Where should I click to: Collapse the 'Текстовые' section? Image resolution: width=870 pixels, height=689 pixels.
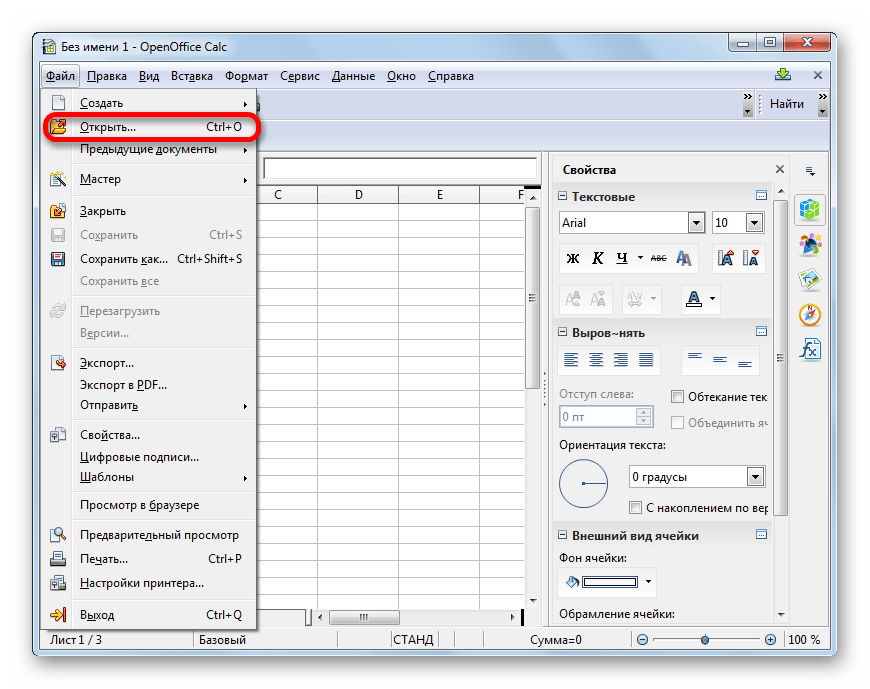563,197
